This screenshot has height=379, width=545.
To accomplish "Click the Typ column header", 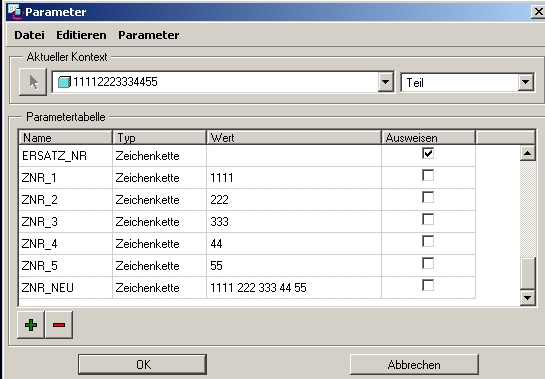I will click(x=160, y=138).
